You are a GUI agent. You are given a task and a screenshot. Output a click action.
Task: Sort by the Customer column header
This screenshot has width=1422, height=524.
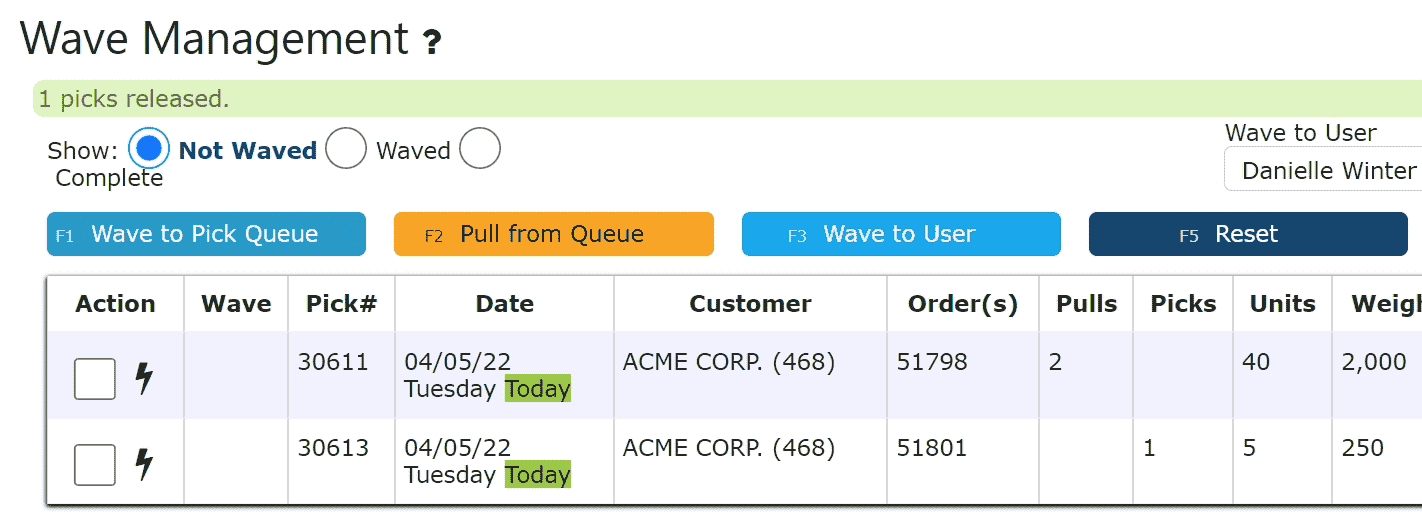point(750,304)
